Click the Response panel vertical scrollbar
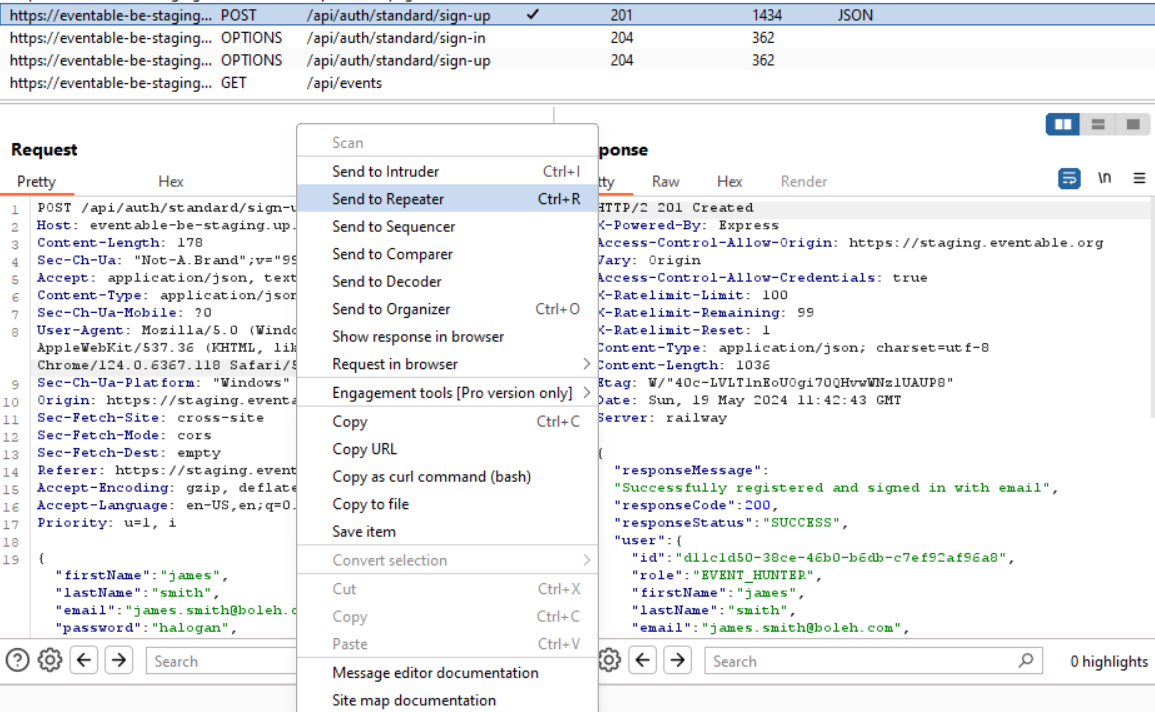The height and width of the screenshot is (712, 1155). tap(1151, 309)
